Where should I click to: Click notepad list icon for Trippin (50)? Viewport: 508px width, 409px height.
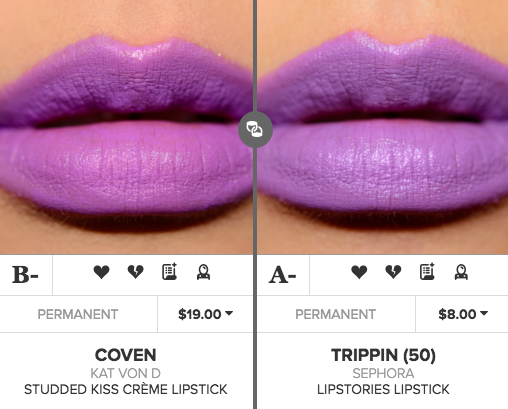pyautogui.click(x=427, y=272)
